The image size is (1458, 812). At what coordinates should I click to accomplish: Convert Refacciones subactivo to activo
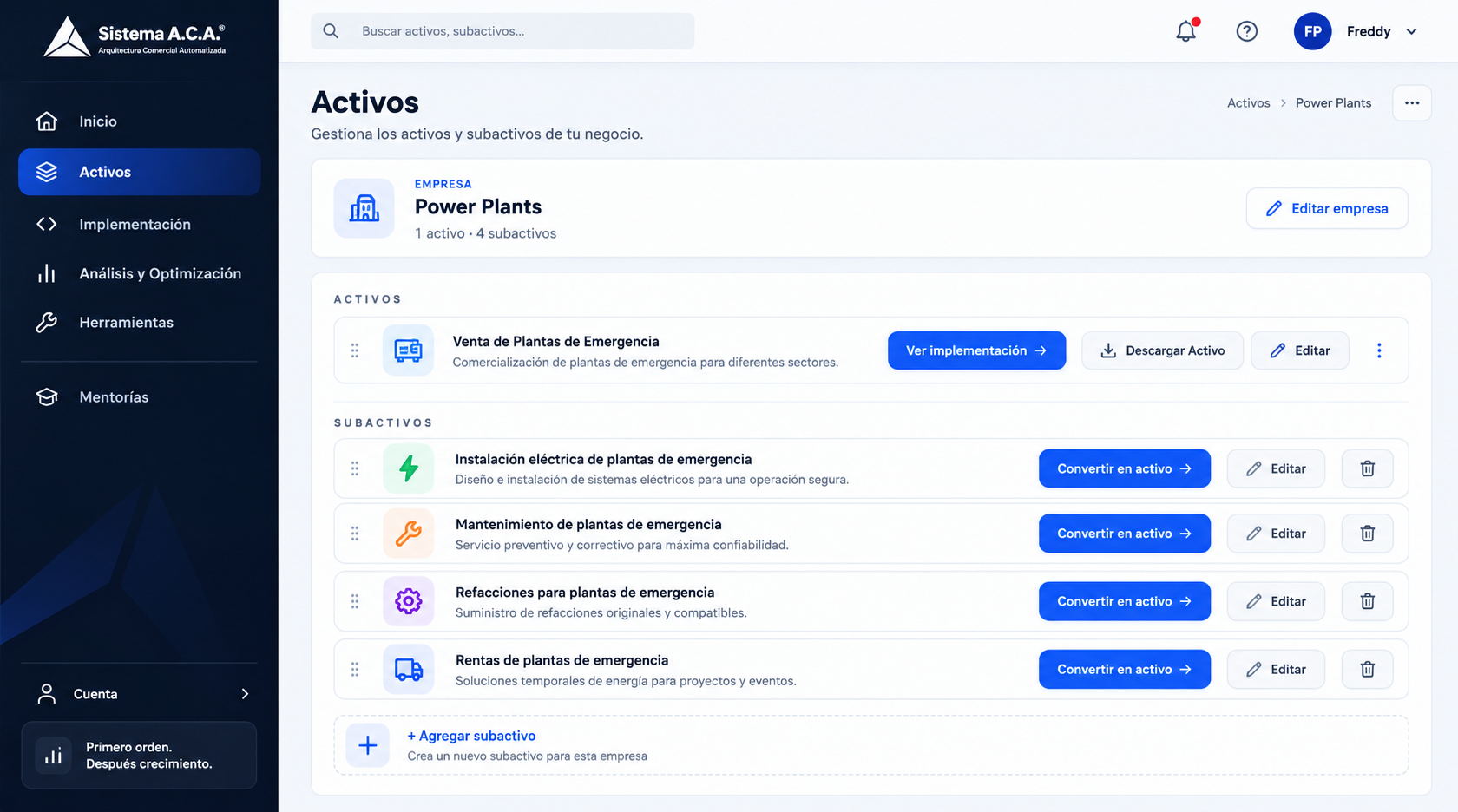[x=1125, y=601]
